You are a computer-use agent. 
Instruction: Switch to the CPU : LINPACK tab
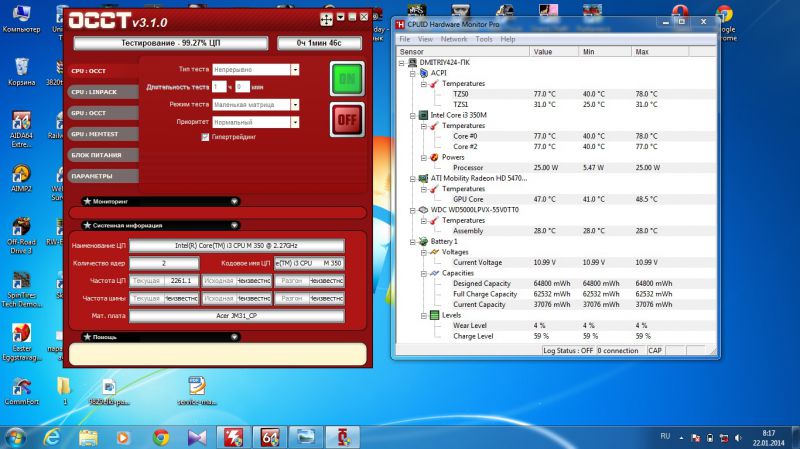click(103, 92)
